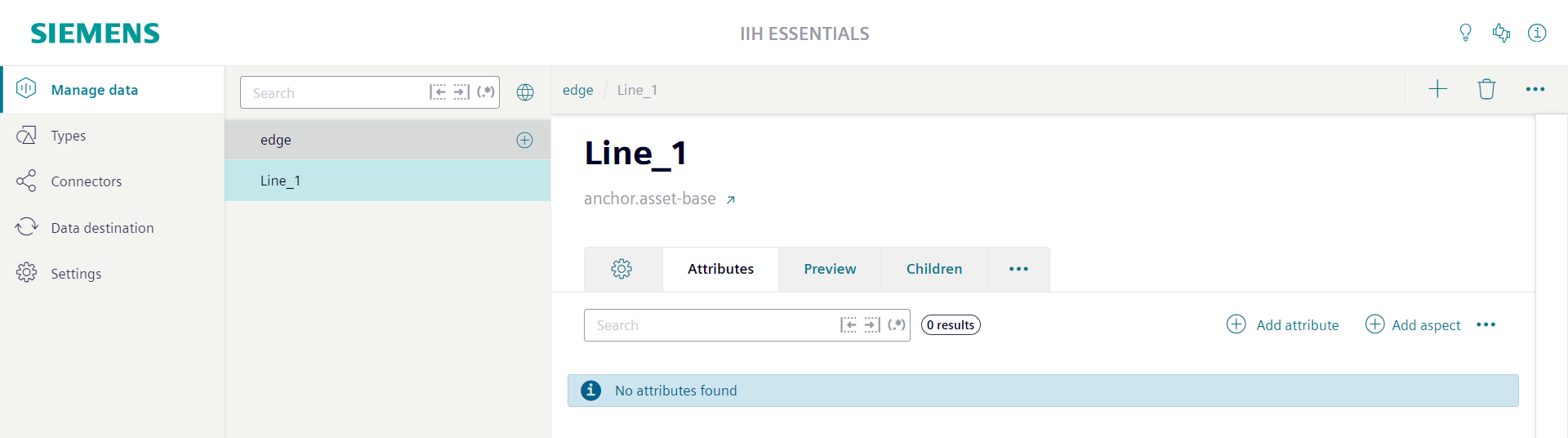Click Add attribute button

coord(1283,325)
